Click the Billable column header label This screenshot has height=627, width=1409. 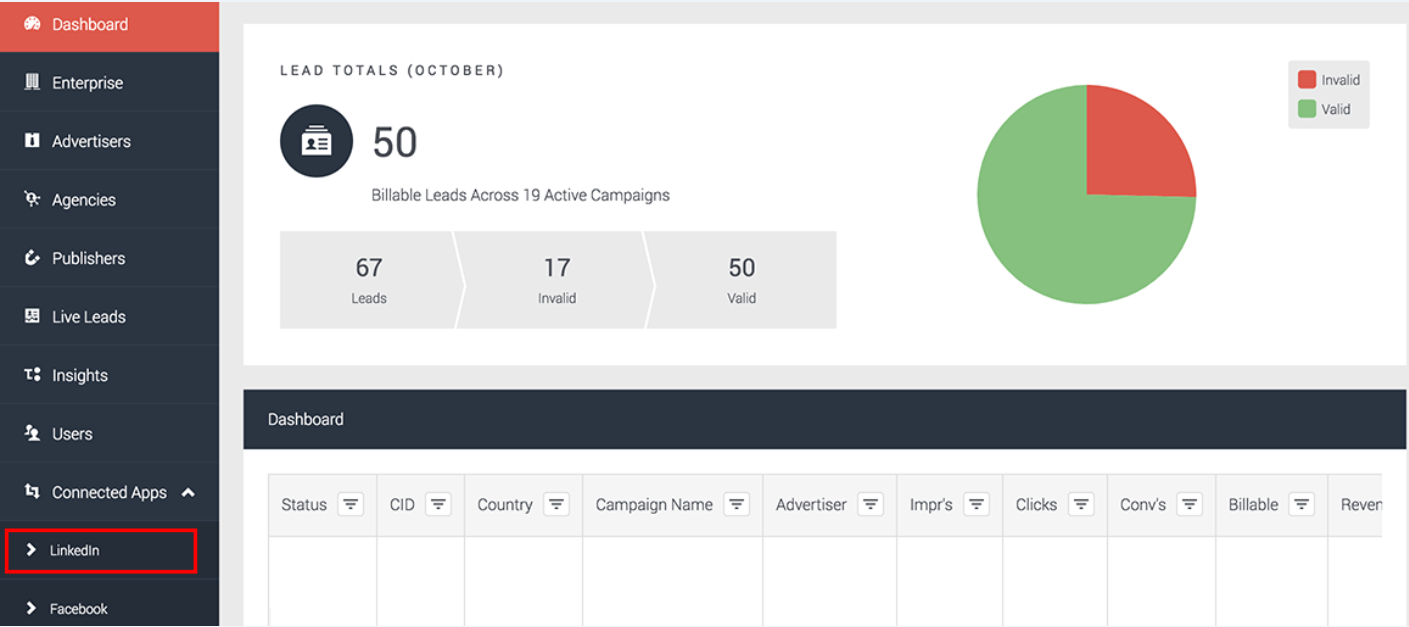pos(1253,505)
